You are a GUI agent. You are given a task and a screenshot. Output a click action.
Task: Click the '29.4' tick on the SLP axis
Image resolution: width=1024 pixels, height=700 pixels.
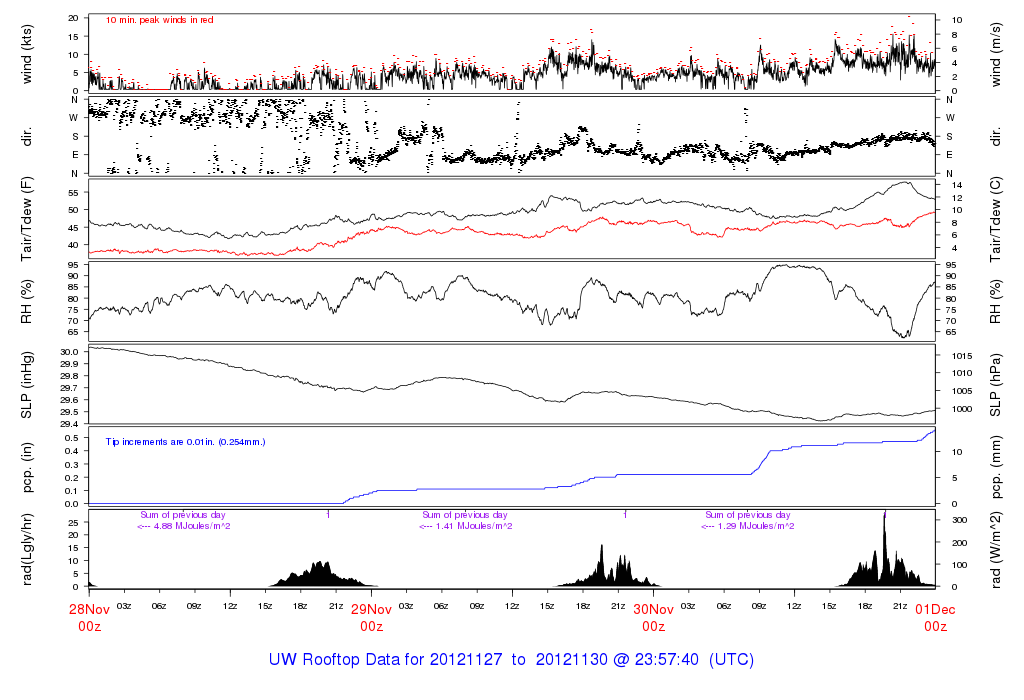(71, 424)
